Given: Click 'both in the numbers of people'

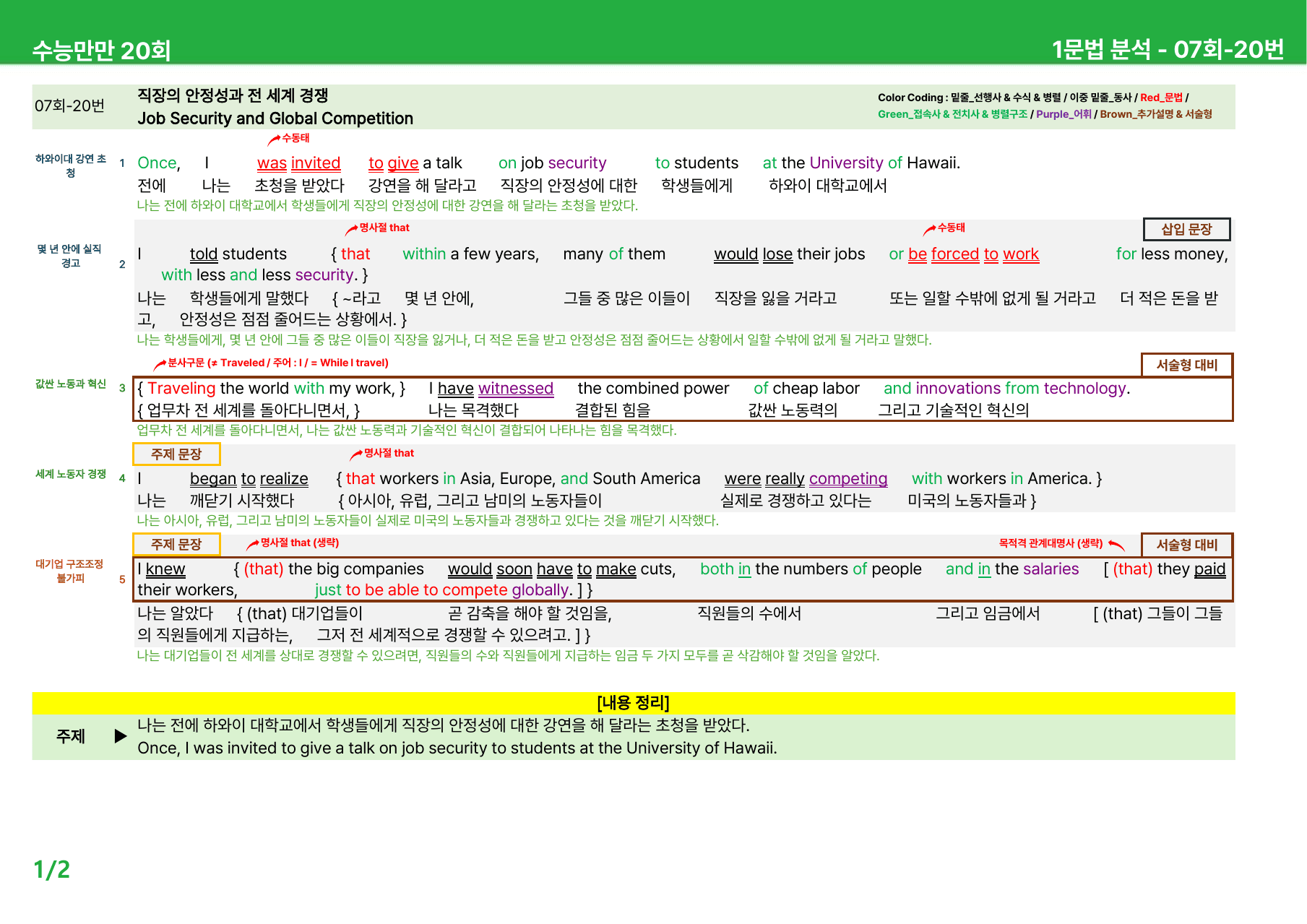Looking at the screenshot, I should click(811, 569).
